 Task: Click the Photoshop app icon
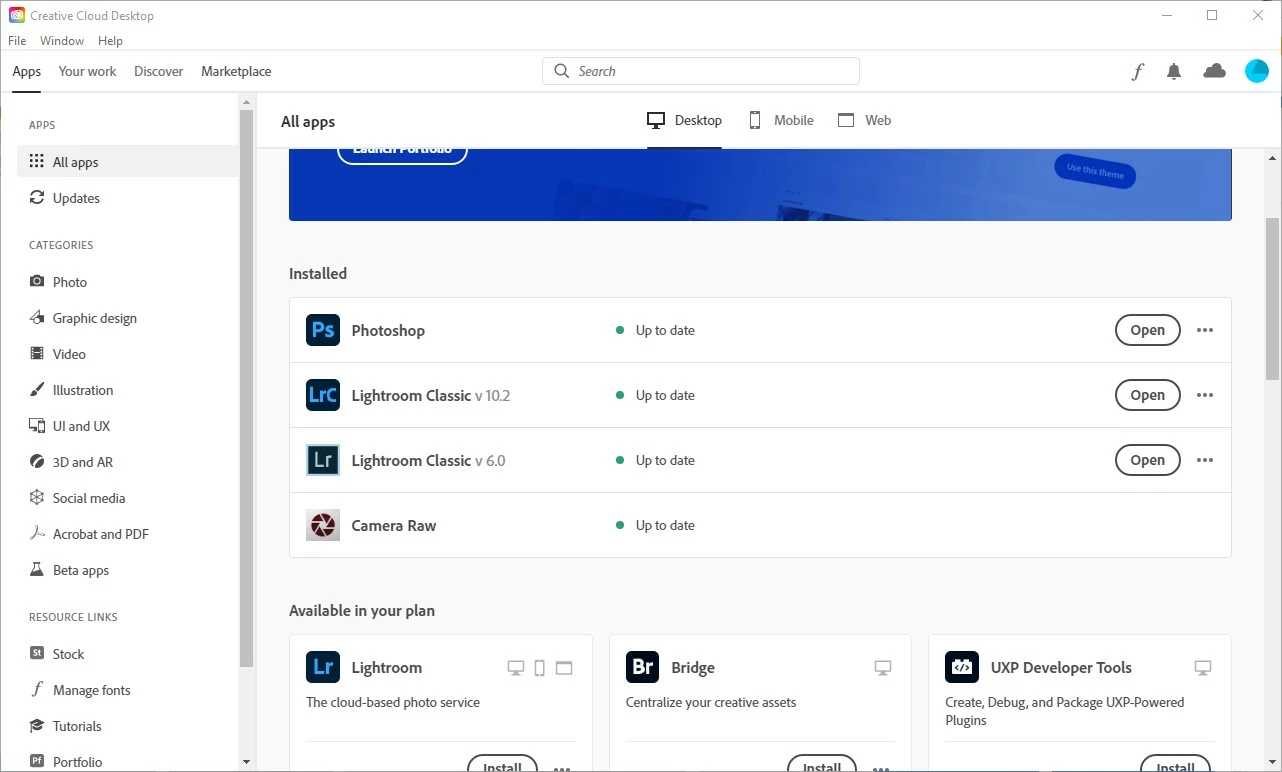coord(323,330)
